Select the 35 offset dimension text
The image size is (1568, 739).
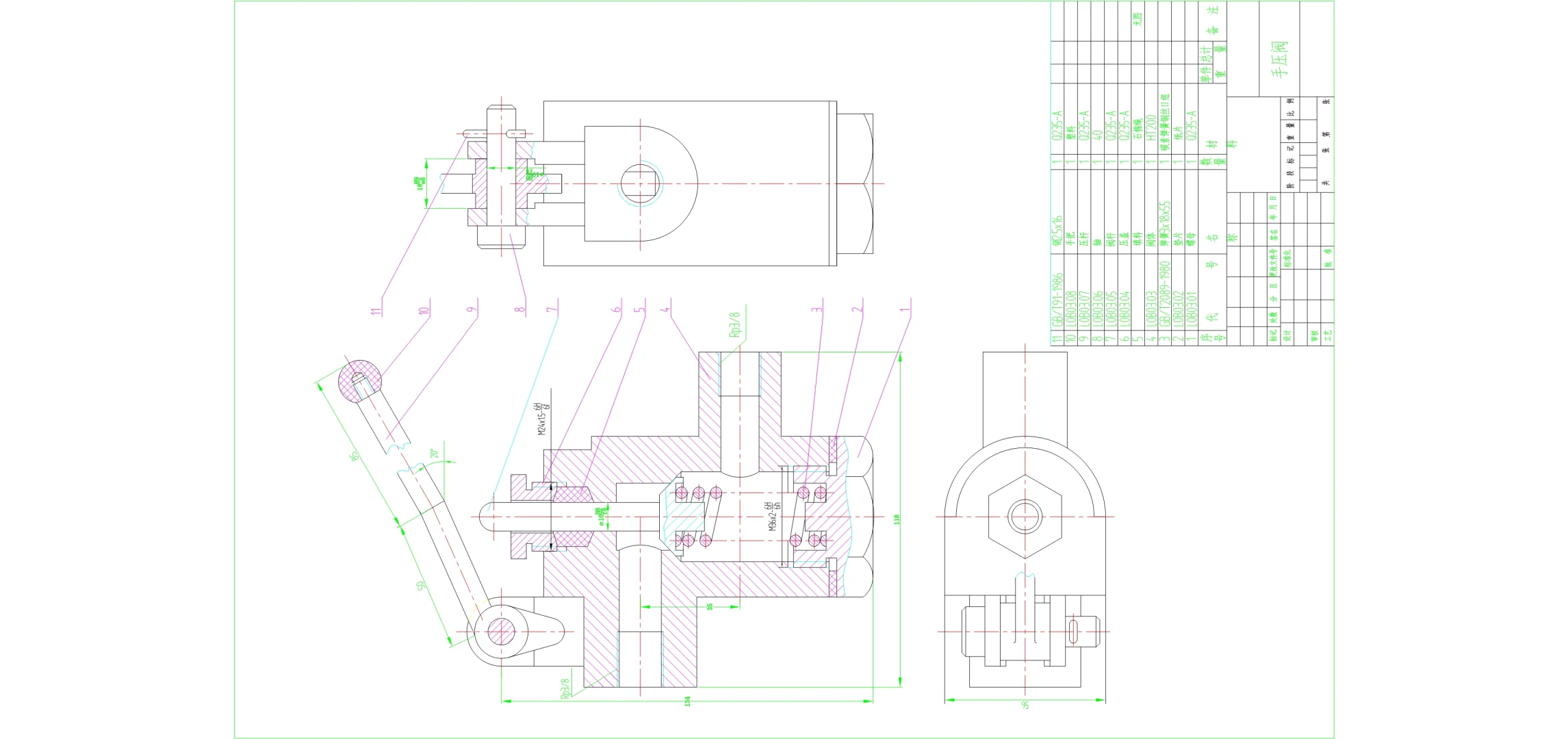(710, 606)
